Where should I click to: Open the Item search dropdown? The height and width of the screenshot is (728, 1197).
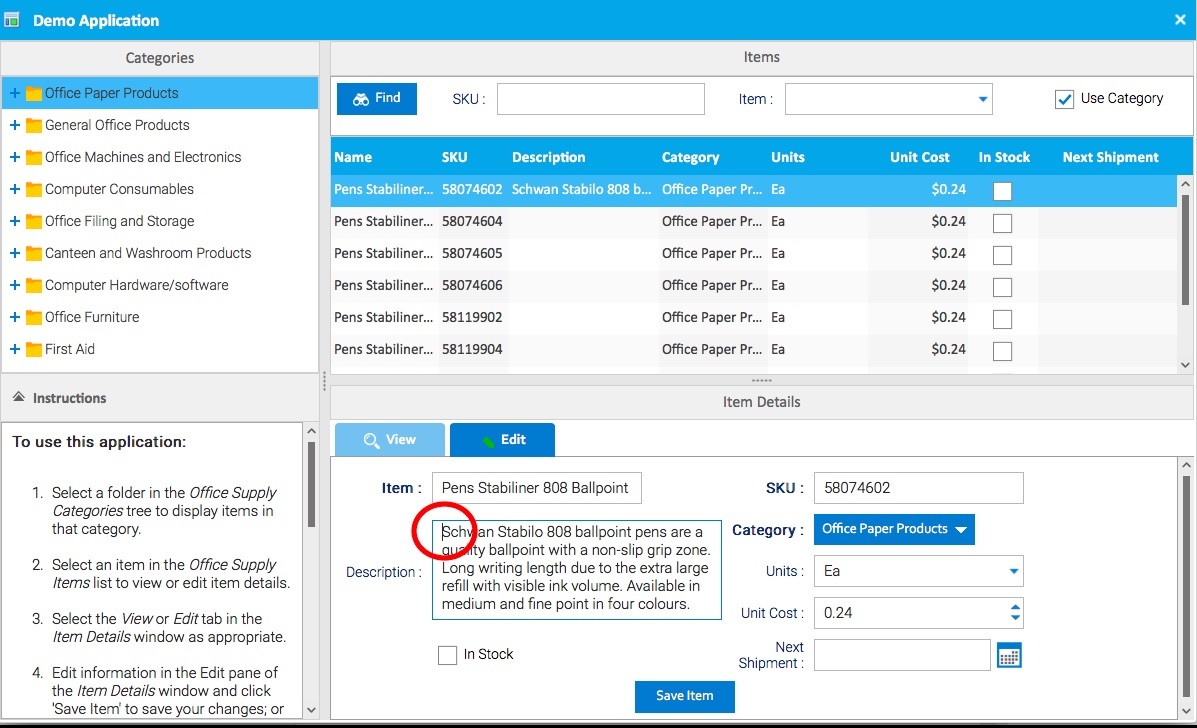982,99
